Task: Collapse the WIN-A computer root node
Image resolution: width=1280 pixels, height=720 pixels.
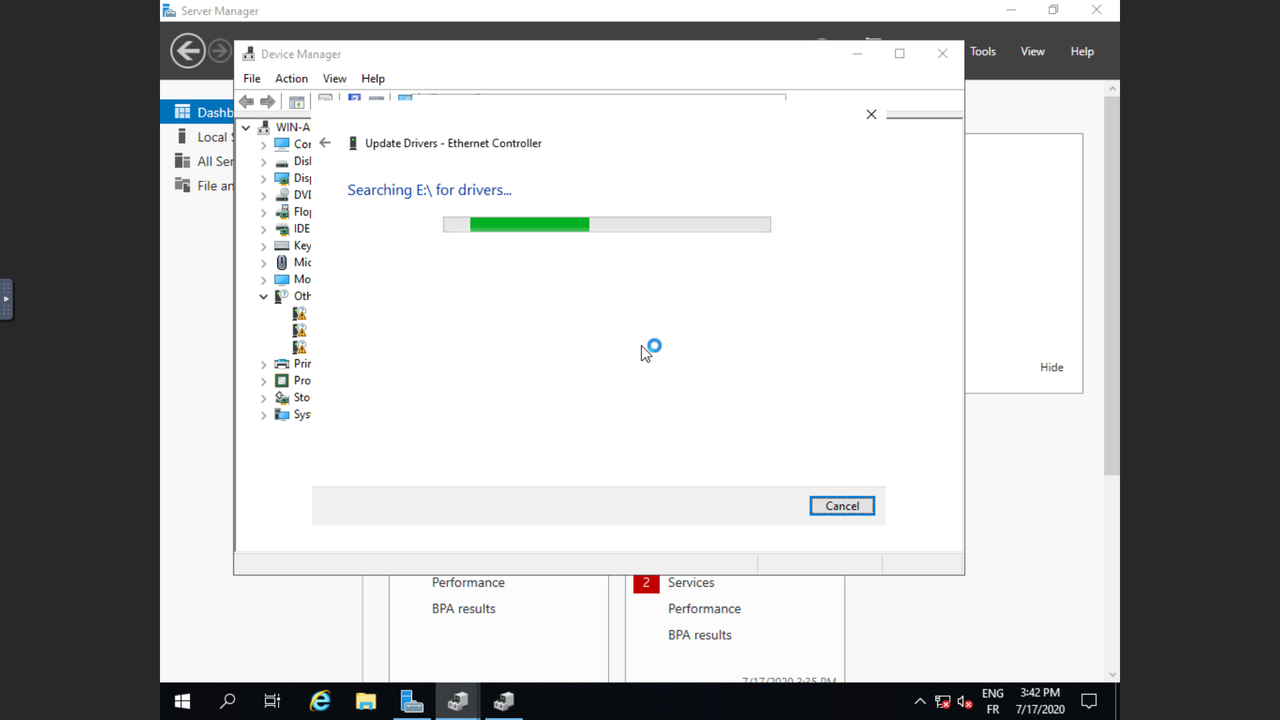Action: click(x=246, y=128)
